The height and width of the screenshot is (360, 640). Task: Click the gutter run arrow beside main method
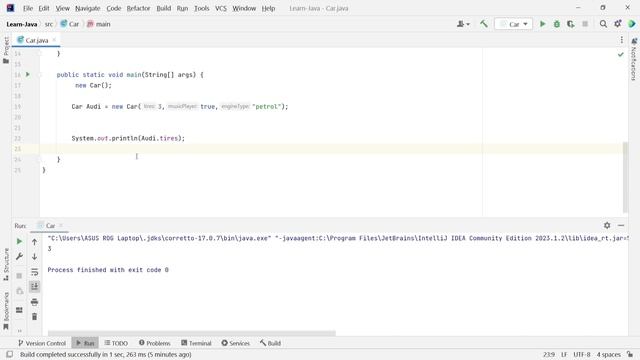28,74
